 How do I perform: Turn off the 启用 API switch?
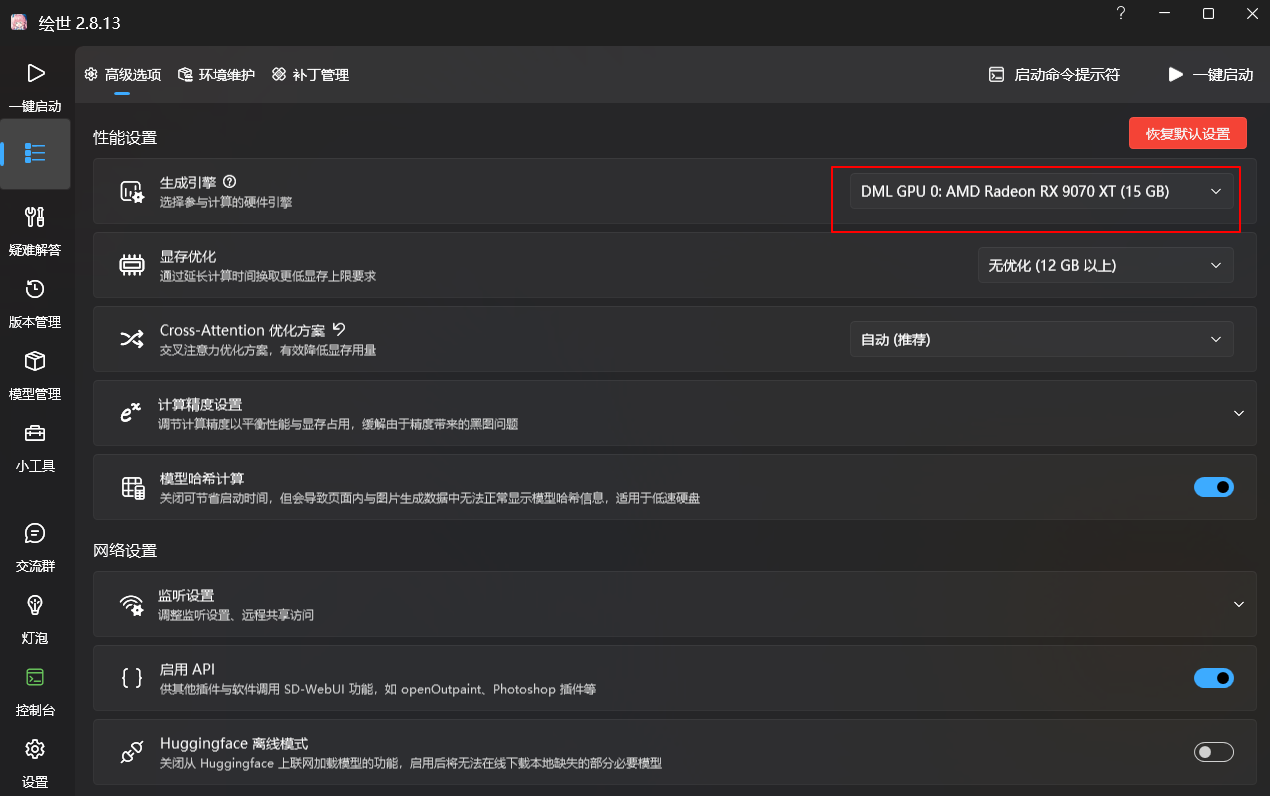click(1214, 678)
